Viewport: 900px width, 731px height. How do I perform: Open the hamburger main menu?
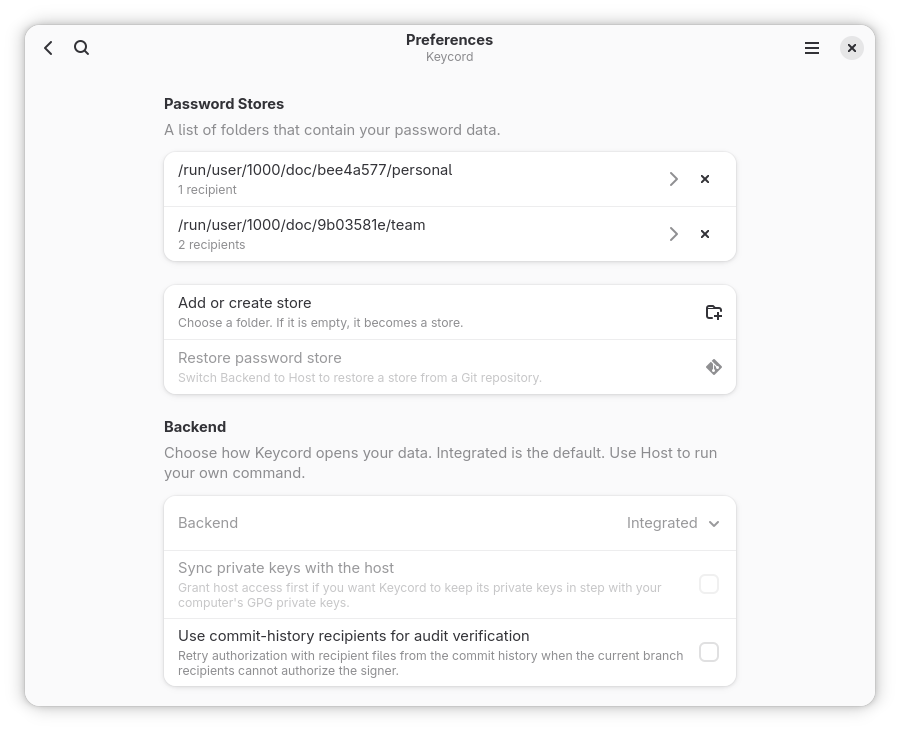pos(812,48)
